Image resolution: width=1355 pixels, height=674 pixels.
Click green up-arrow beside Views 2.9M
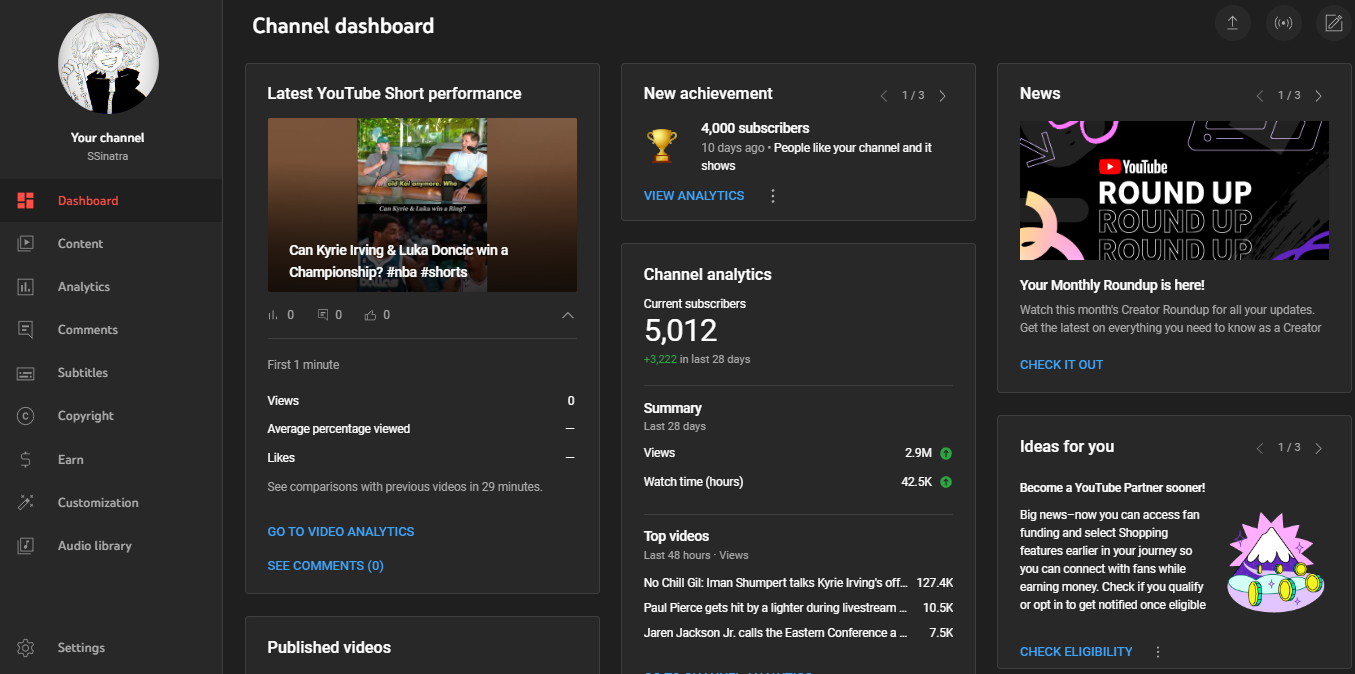coord(946,453)
